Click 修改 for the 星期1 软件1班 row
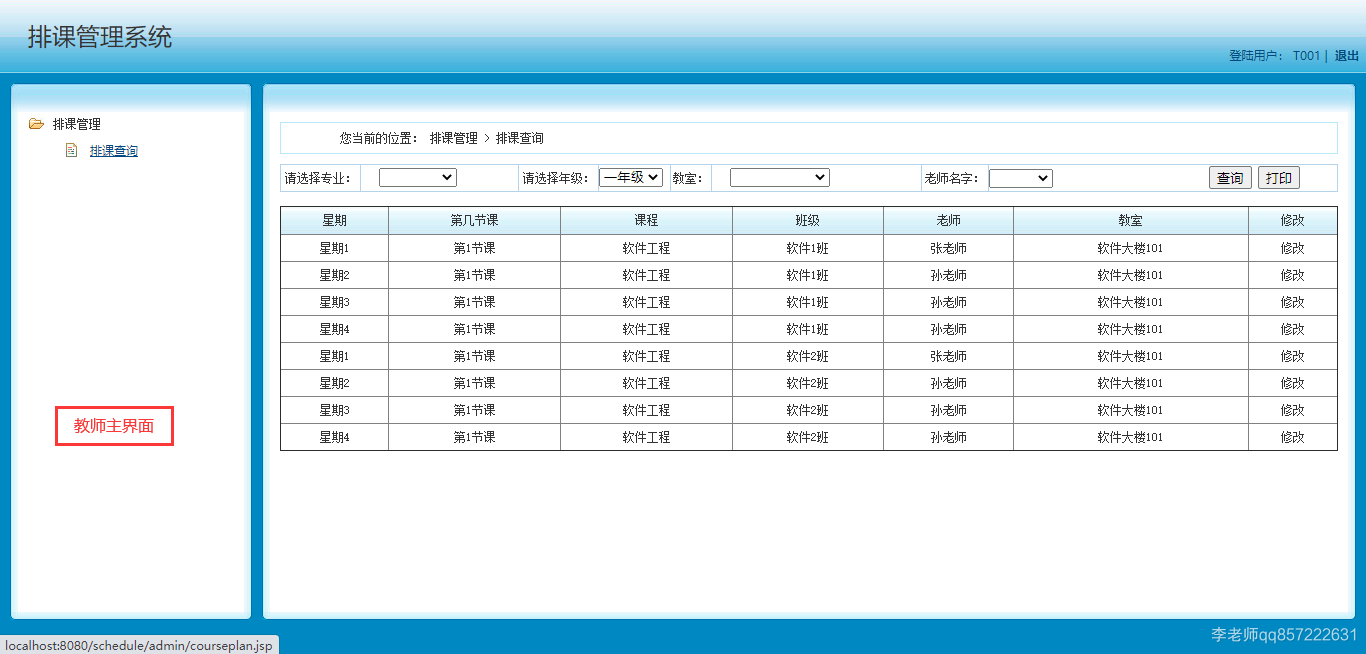Image resolution: width=1366 pixels, height=654 pixels. tap(1292, 247)
